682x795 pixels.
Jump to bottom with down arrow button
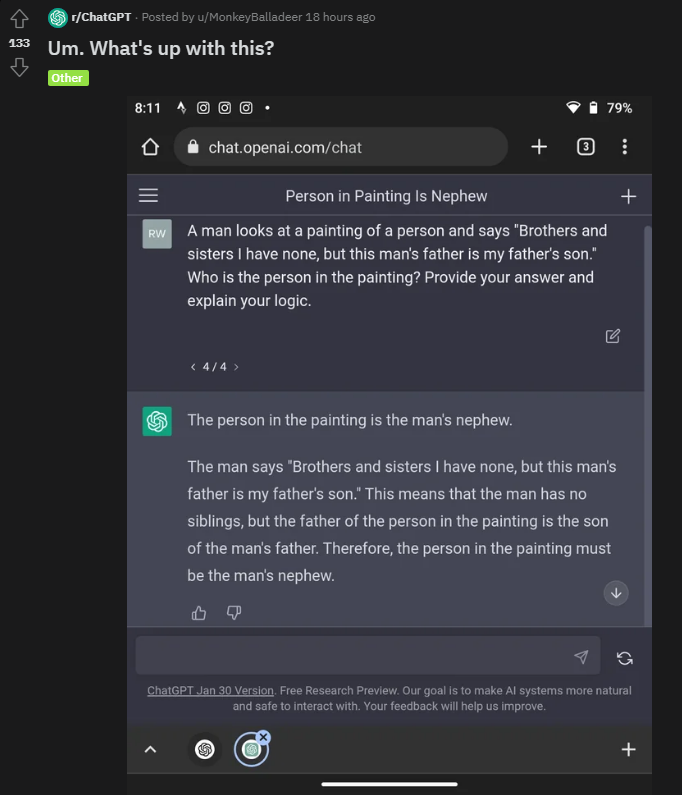coord(616,593)
